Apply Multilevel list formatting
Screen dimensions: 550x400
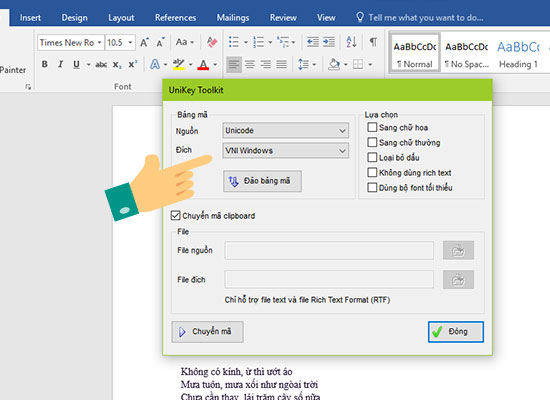pyautogui.click(x=283, y=42)
